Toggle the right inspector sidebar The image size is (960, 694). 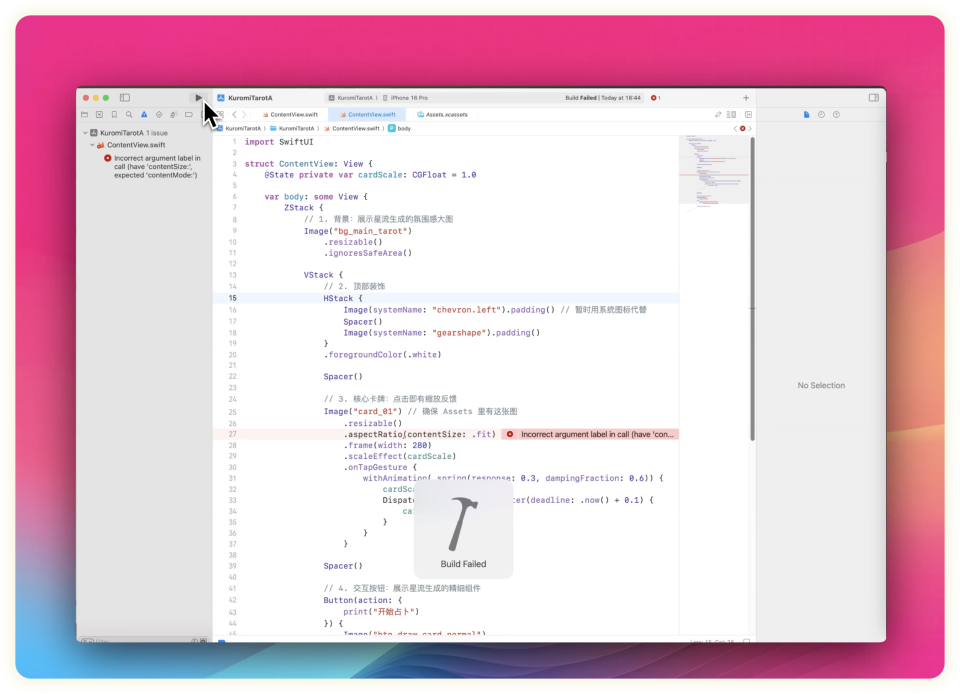pos(873,98)
